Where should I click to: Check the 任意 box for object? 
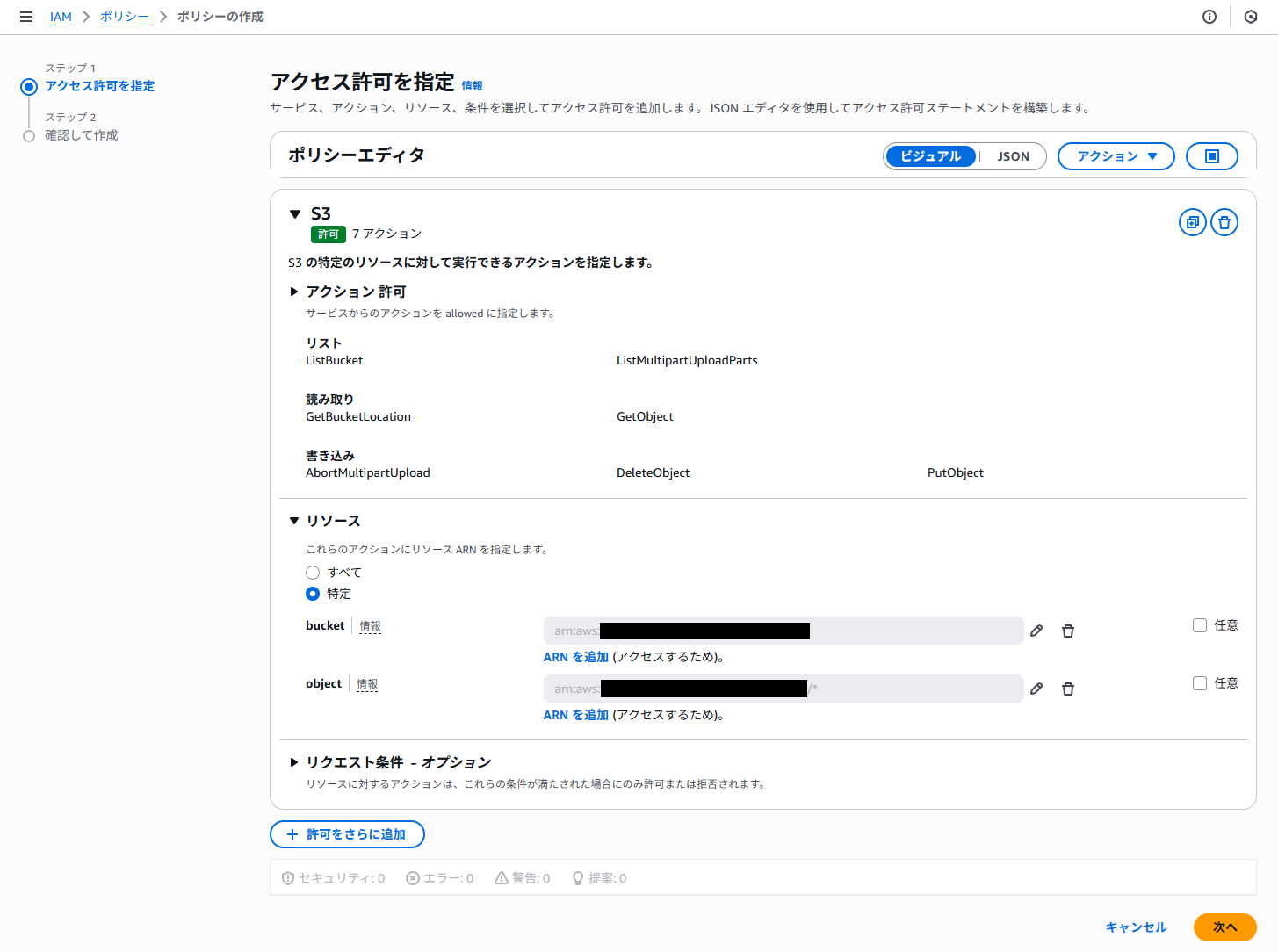click(1200, 683)
